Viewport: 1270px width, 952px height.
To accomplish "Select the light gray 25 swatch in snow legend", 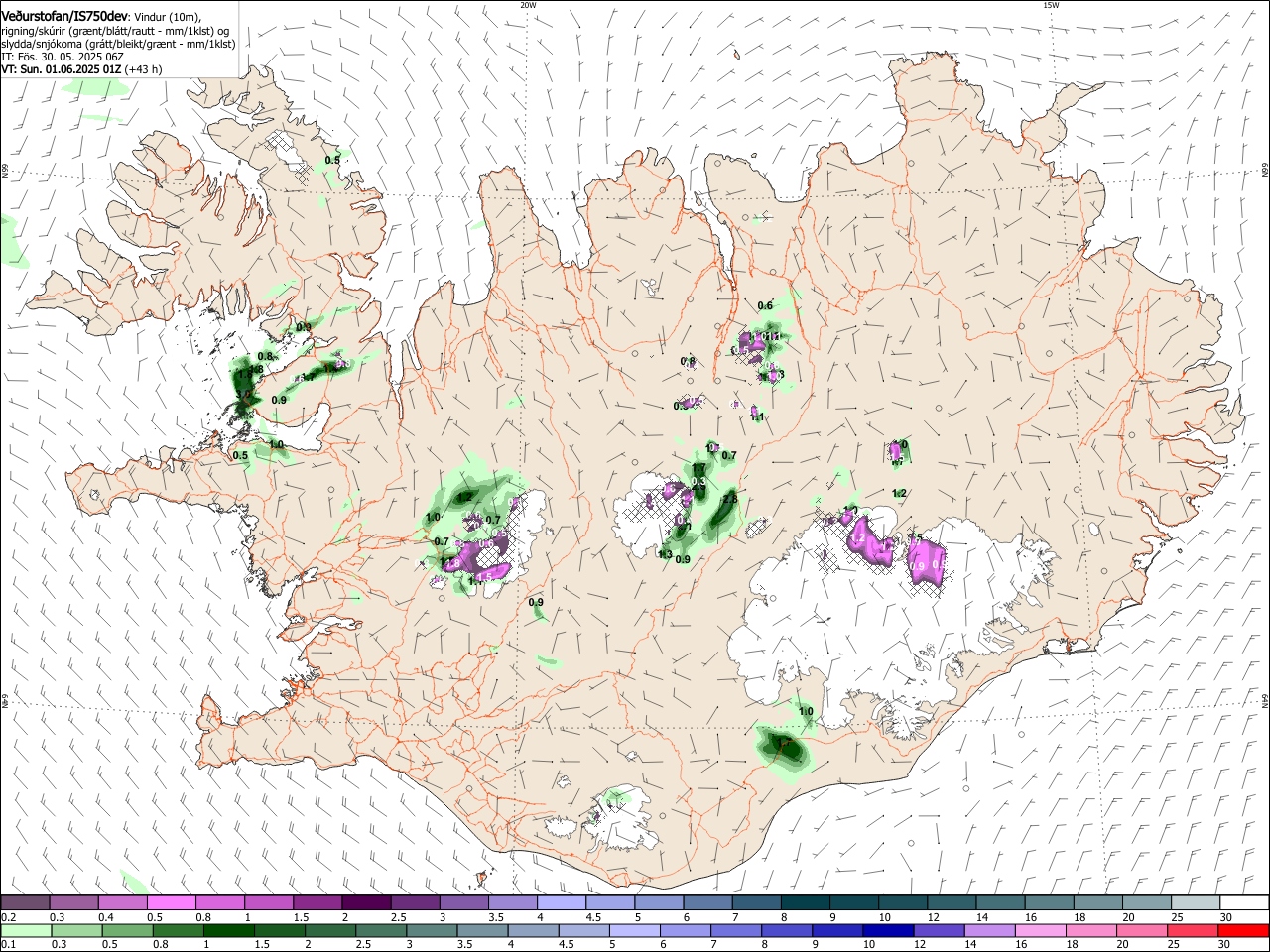I will pos(1196,903).
